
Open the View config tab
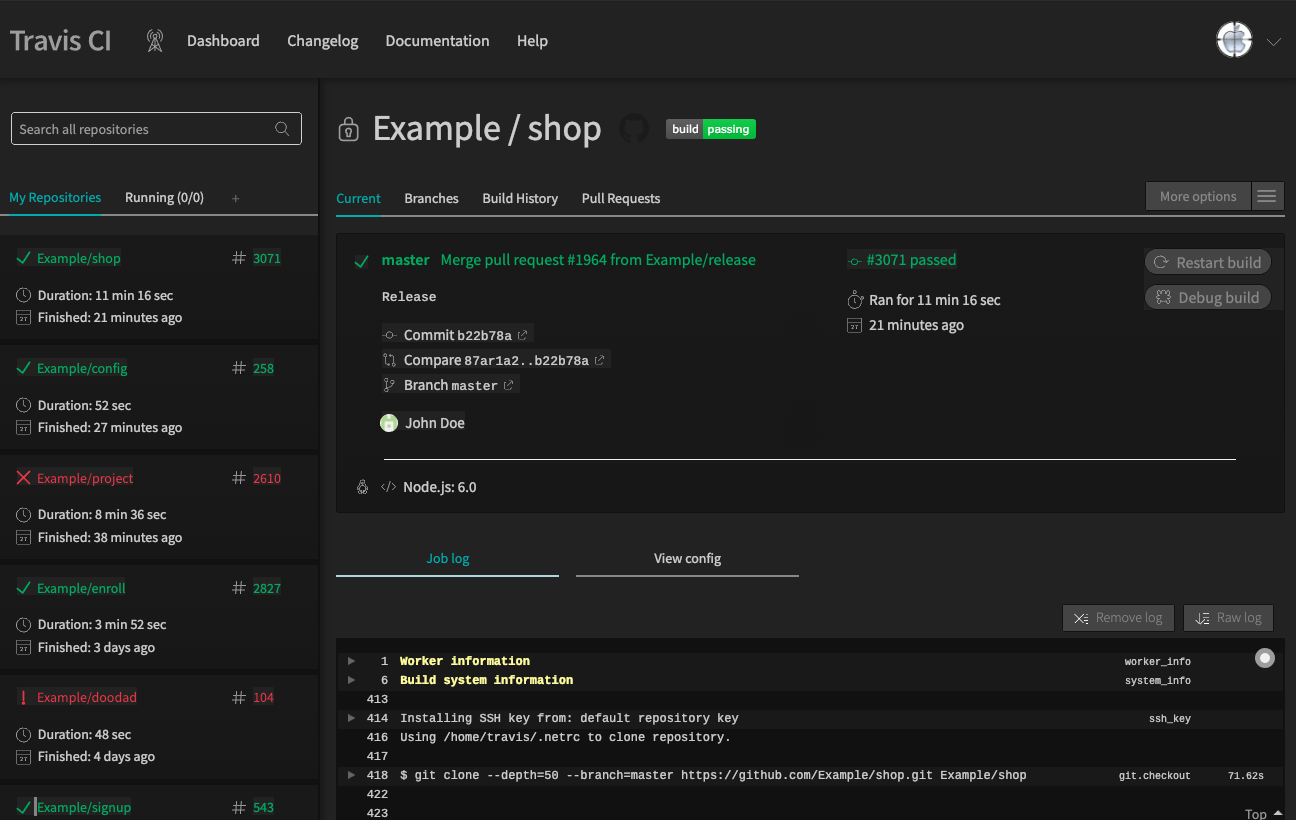coord(687,559)
